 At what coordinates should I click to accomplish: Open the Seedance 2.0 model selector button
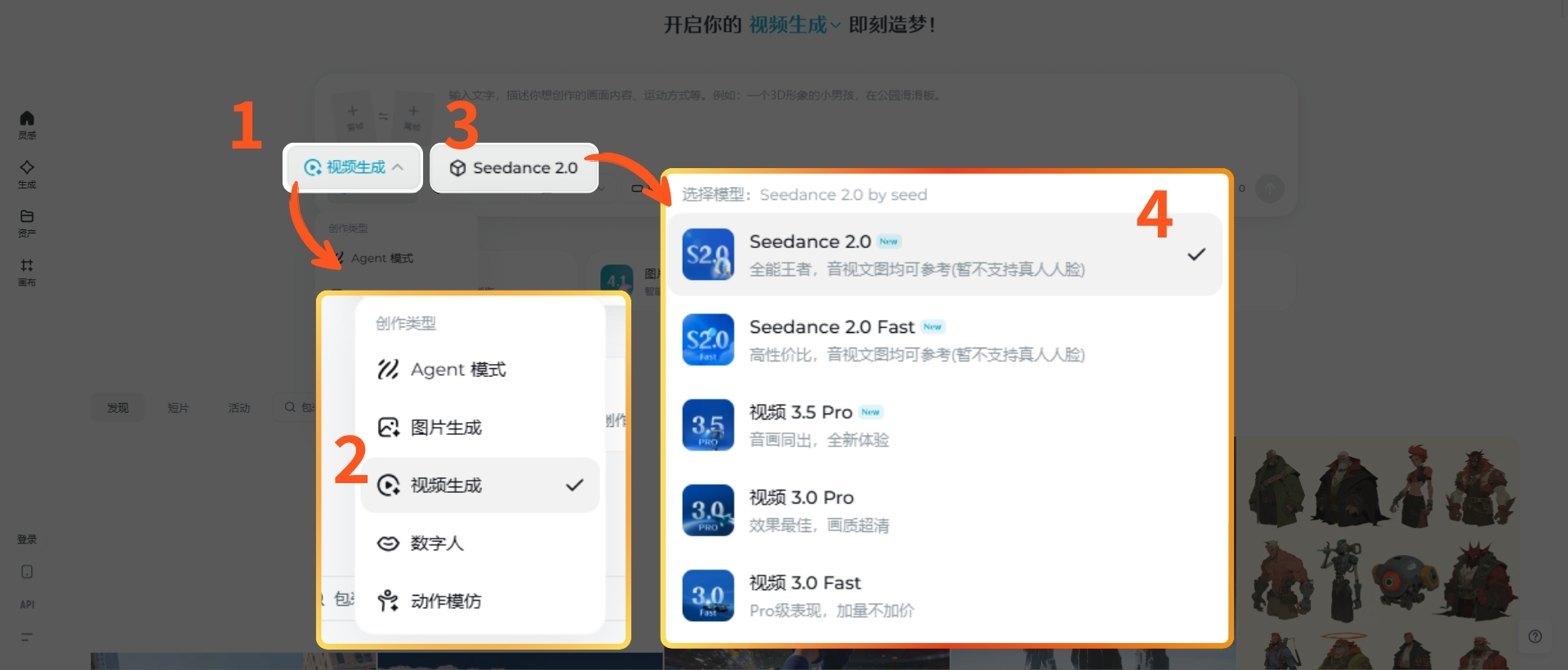pos(514,168)
